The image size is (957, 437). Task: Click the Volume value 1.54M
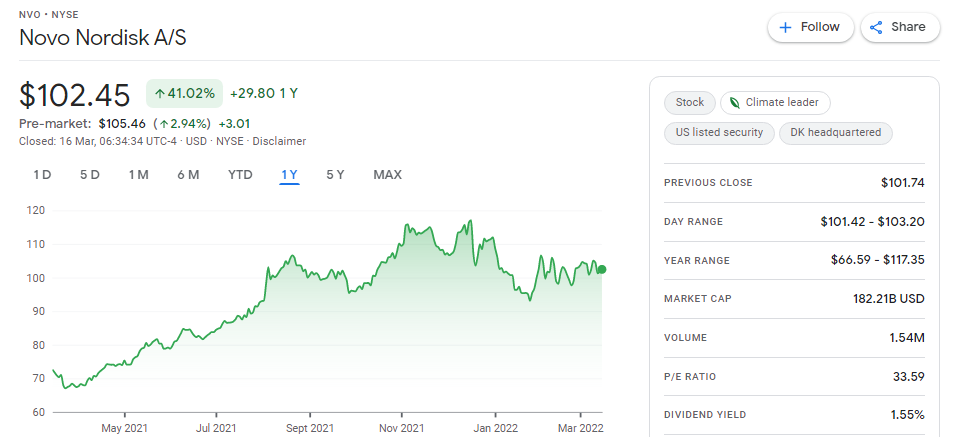(907, 338)
